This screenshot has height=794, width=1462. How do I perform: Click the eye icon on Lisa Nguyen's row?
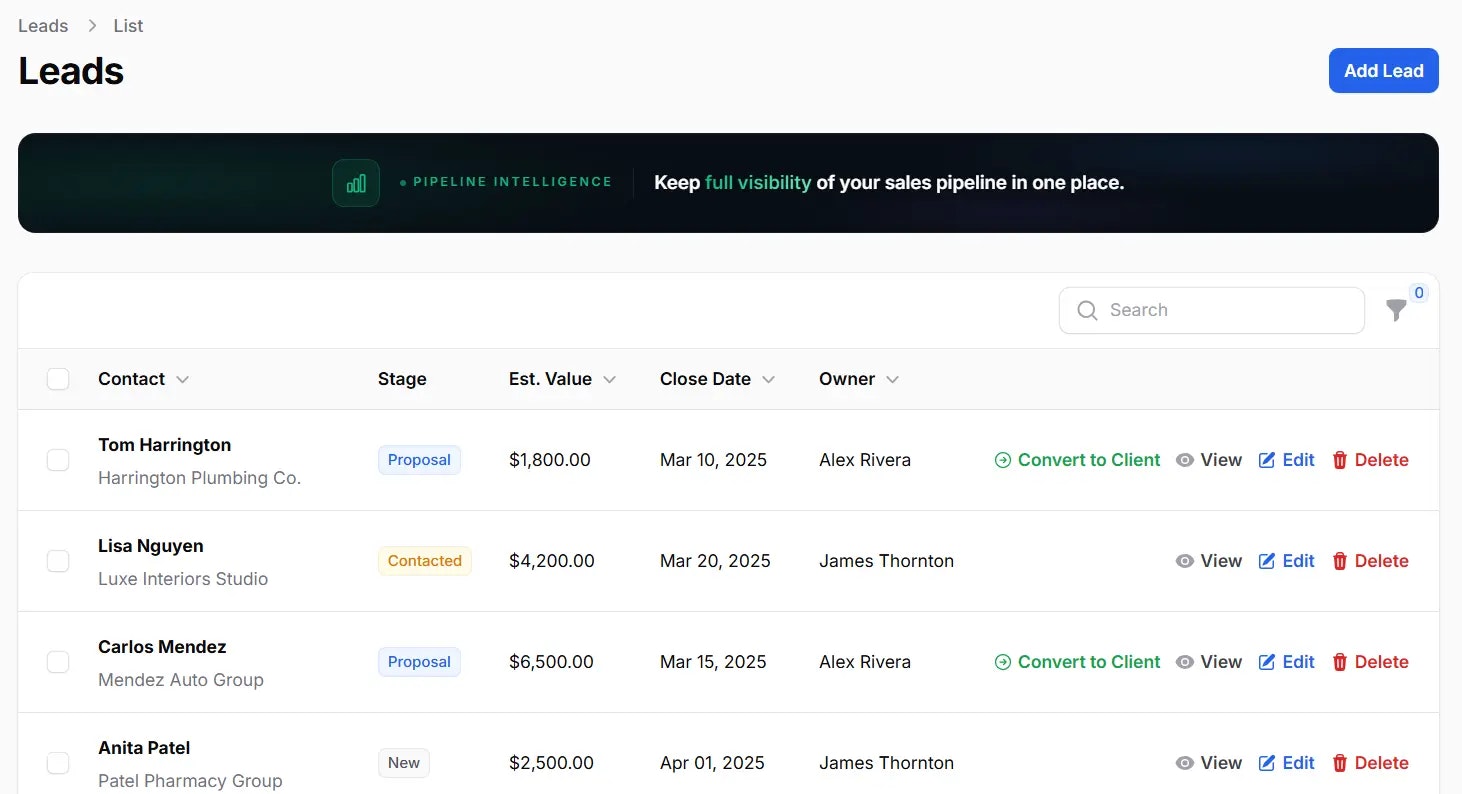(x=1186, y=561)
